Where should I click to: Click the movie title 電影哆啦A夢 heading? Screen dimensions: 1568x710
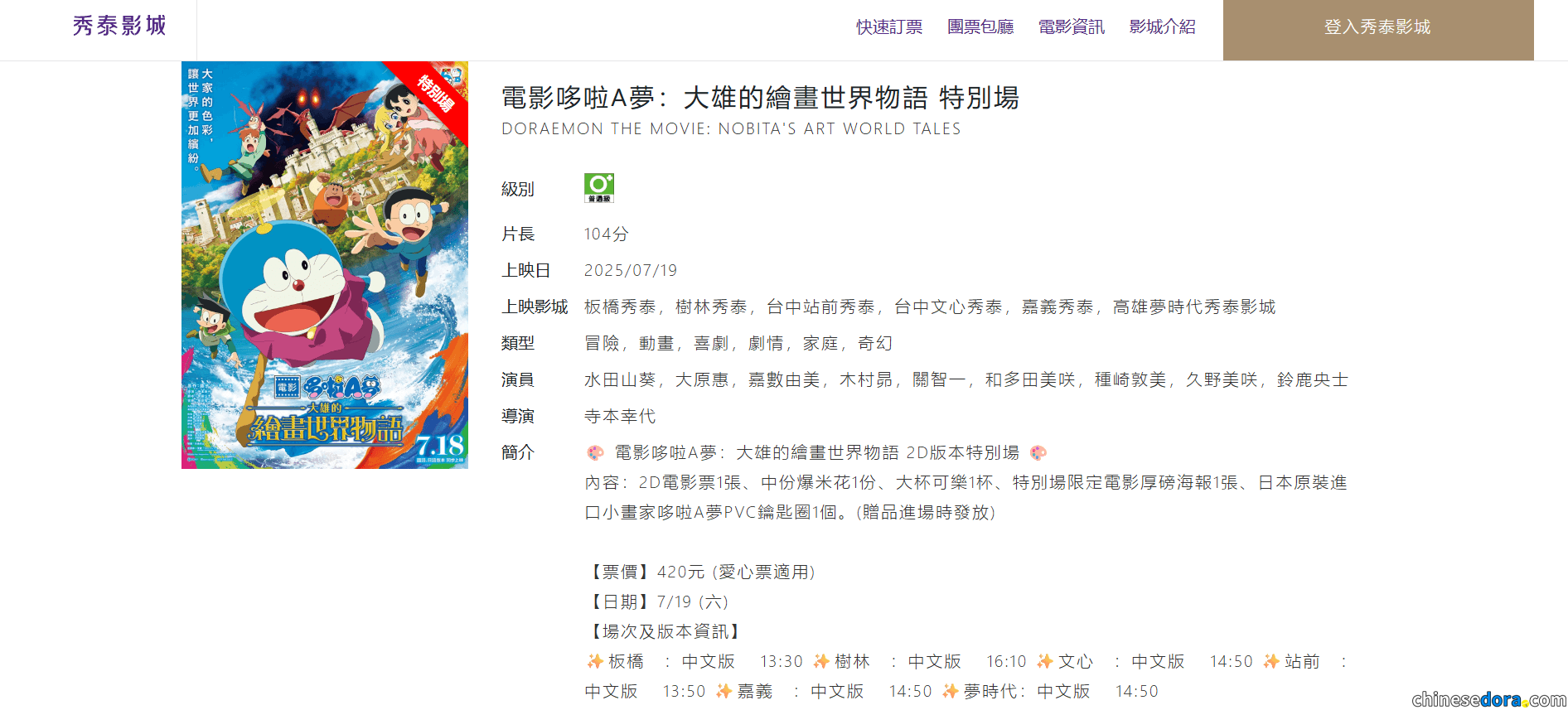point(760,98)
